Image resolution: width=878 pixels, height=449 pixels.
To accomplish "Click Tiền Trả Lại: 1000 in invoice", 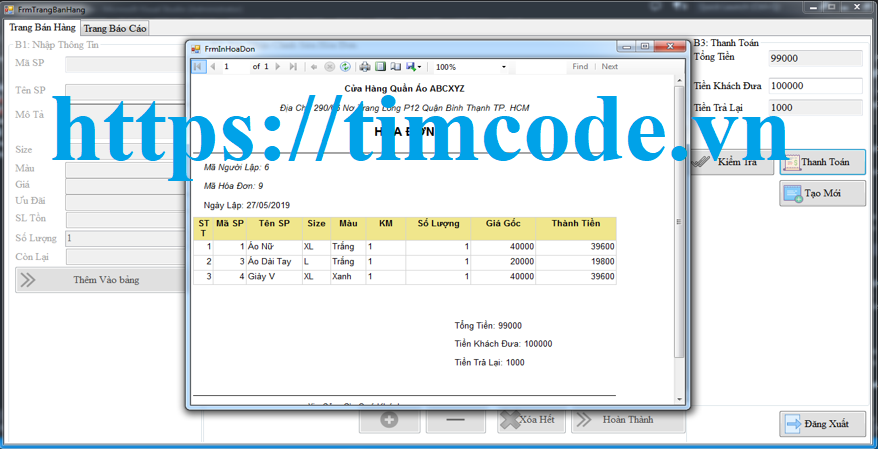I will click(x=489, y=362).
